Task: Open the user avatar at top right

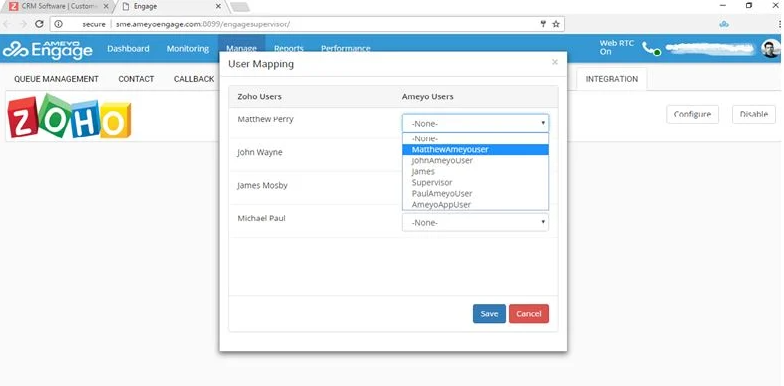Action: (x=770, y=48)
